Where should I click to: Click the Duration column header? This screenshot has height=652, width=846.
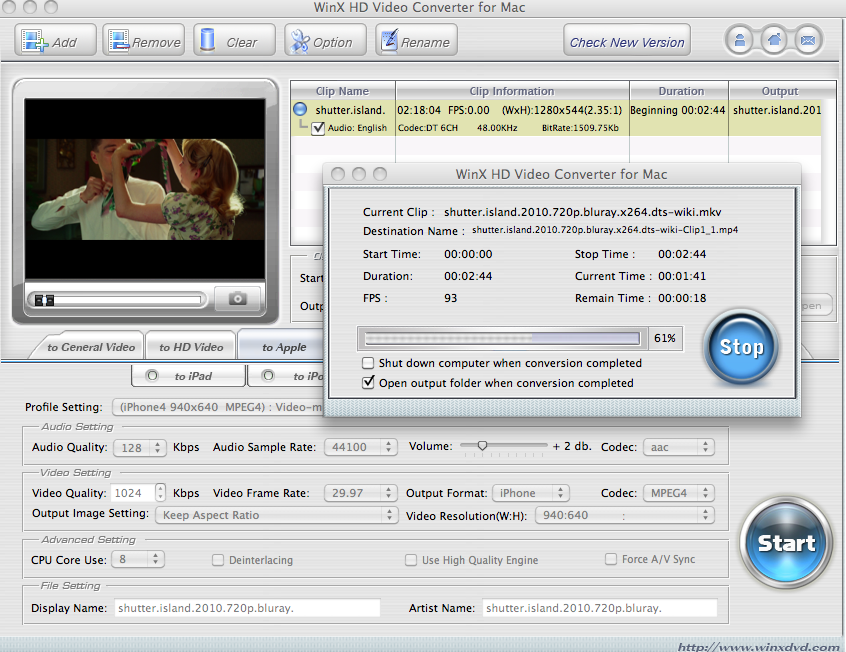click(x=679, y=91)
